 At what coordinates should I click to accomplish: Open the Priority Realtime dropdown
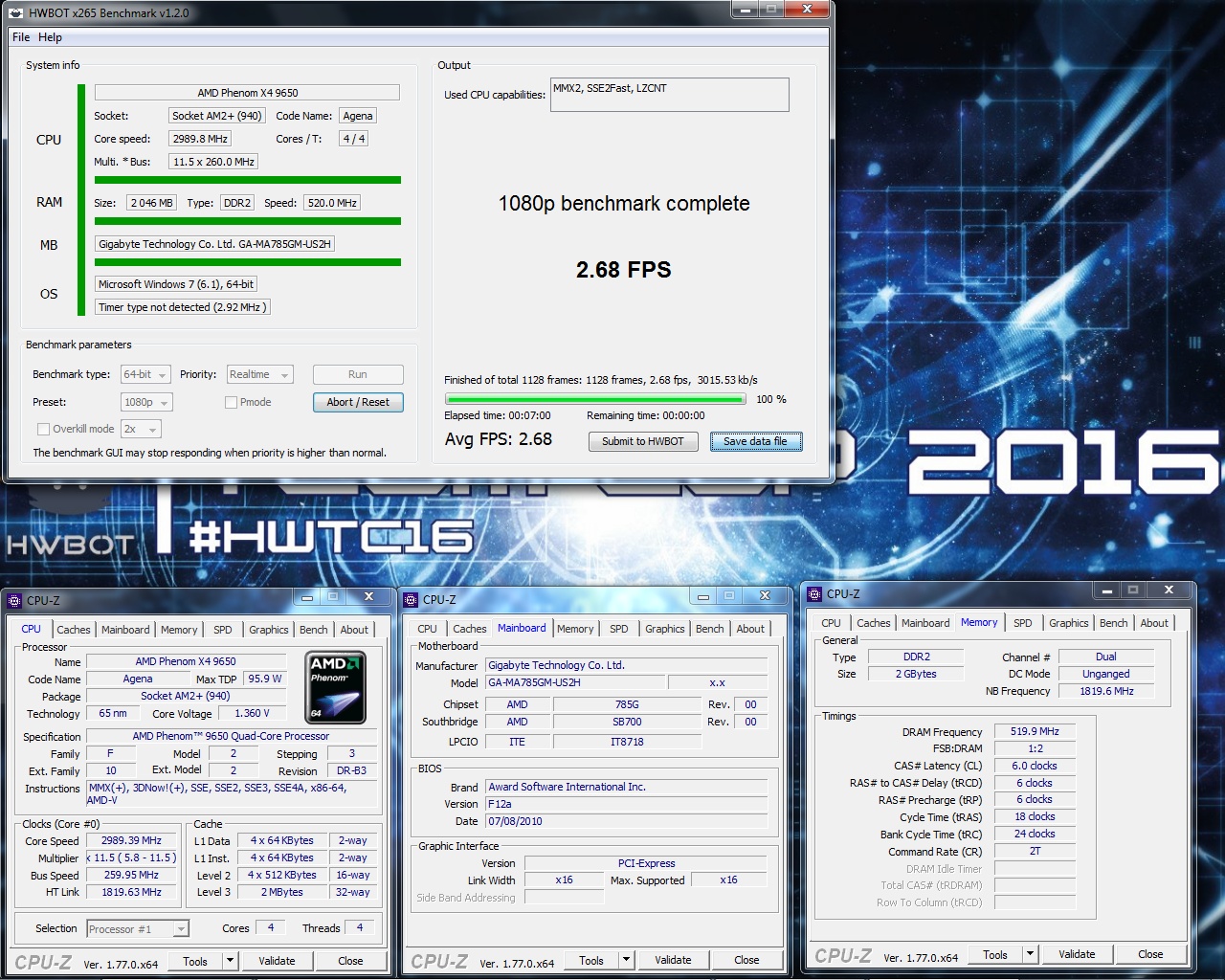tap(259, 375)
